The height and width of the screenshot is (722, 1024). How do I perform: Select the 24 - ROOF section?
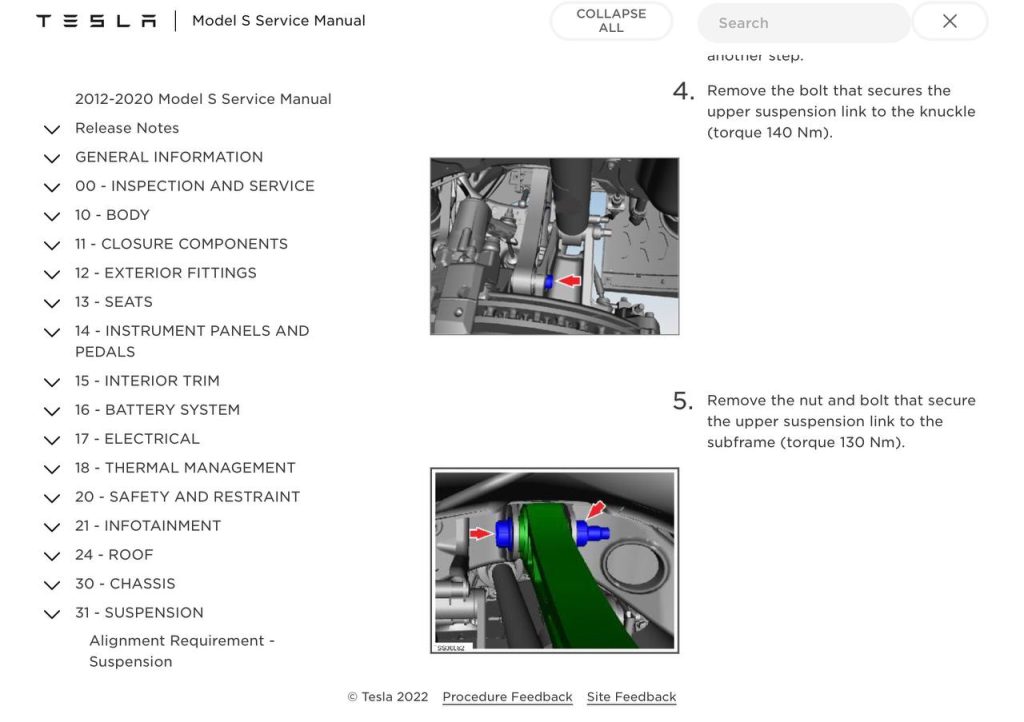114,555
